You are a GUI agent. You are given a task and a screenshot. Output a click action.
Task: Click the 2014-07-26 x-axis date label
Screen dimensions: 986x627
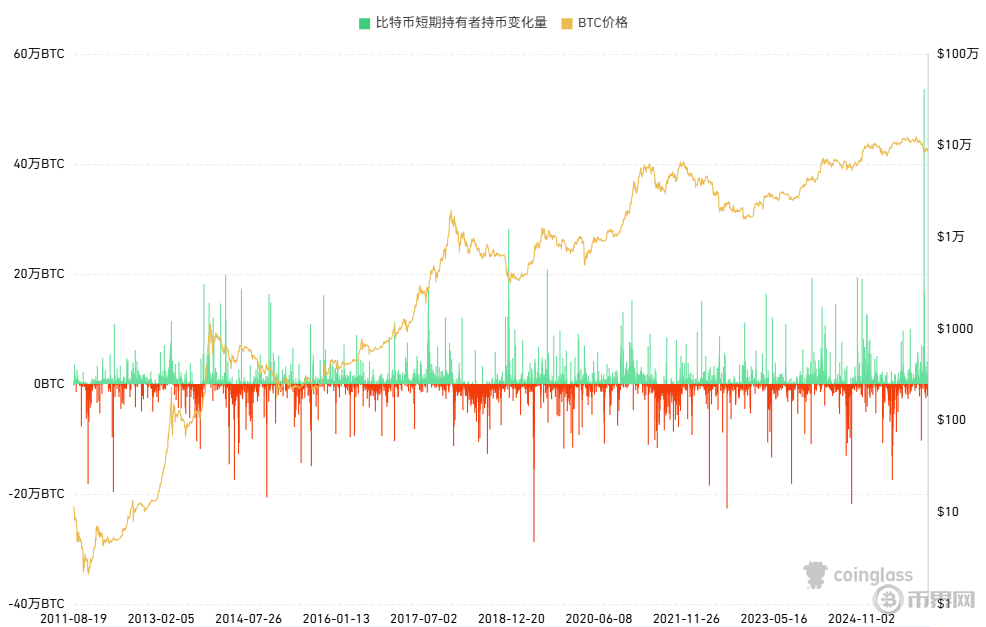tap(249, 618)
